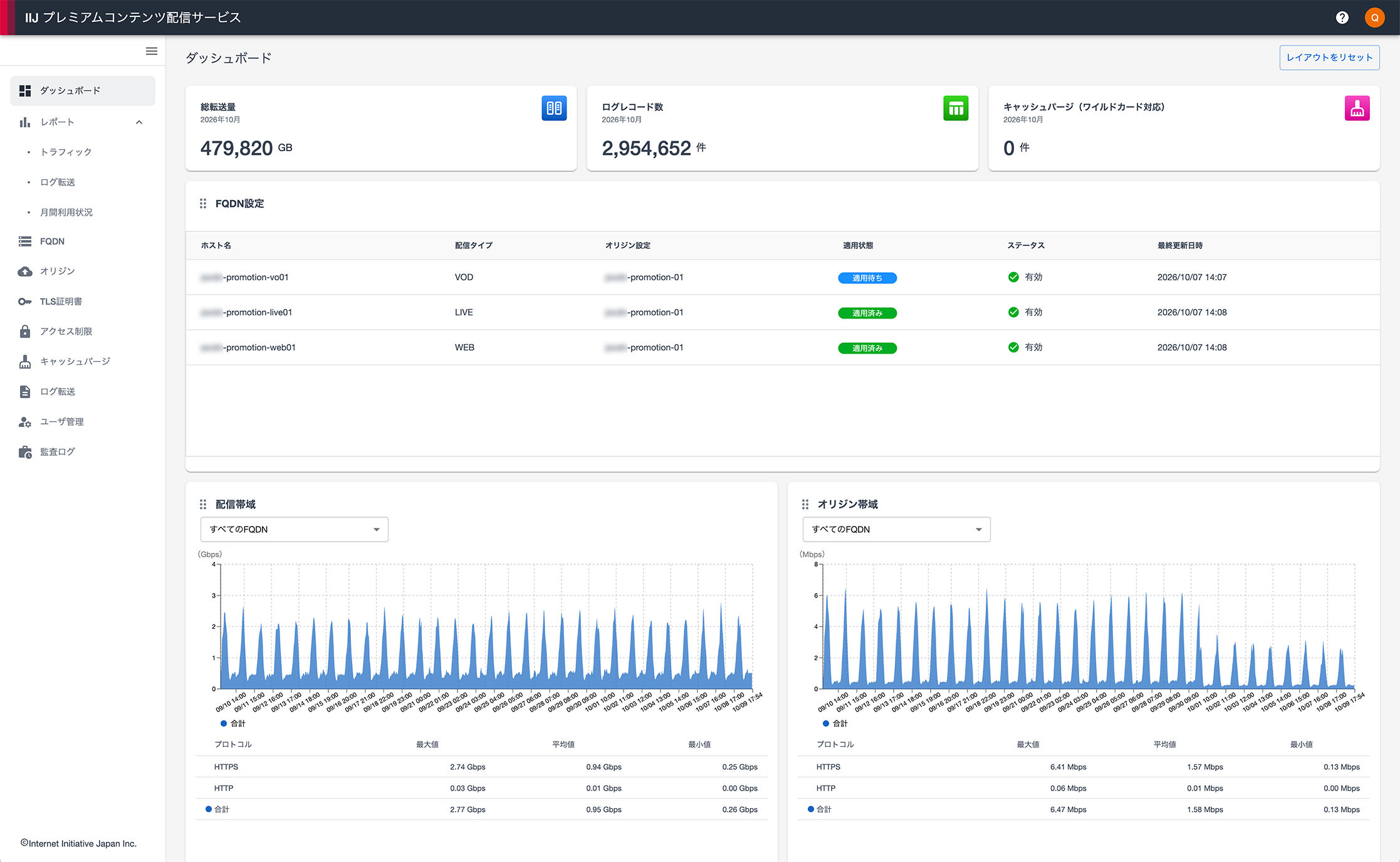
Task: Click the access restriction lock icon
Action: (x=25, y=331)
